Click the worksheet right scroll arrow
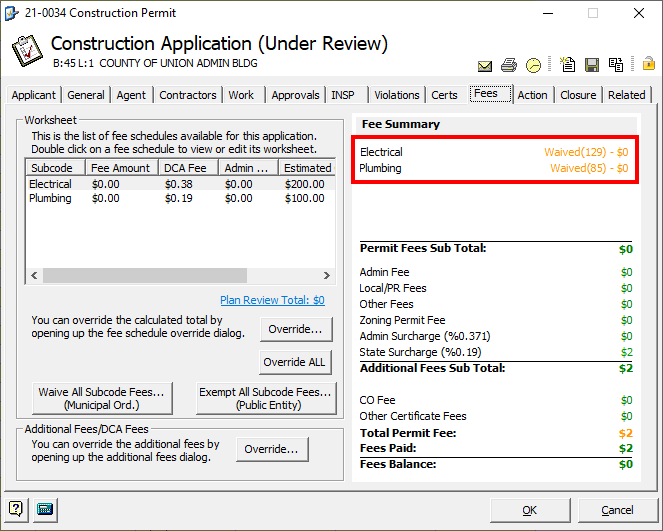This screenshot has height=531, width=663. coord(326,275)
